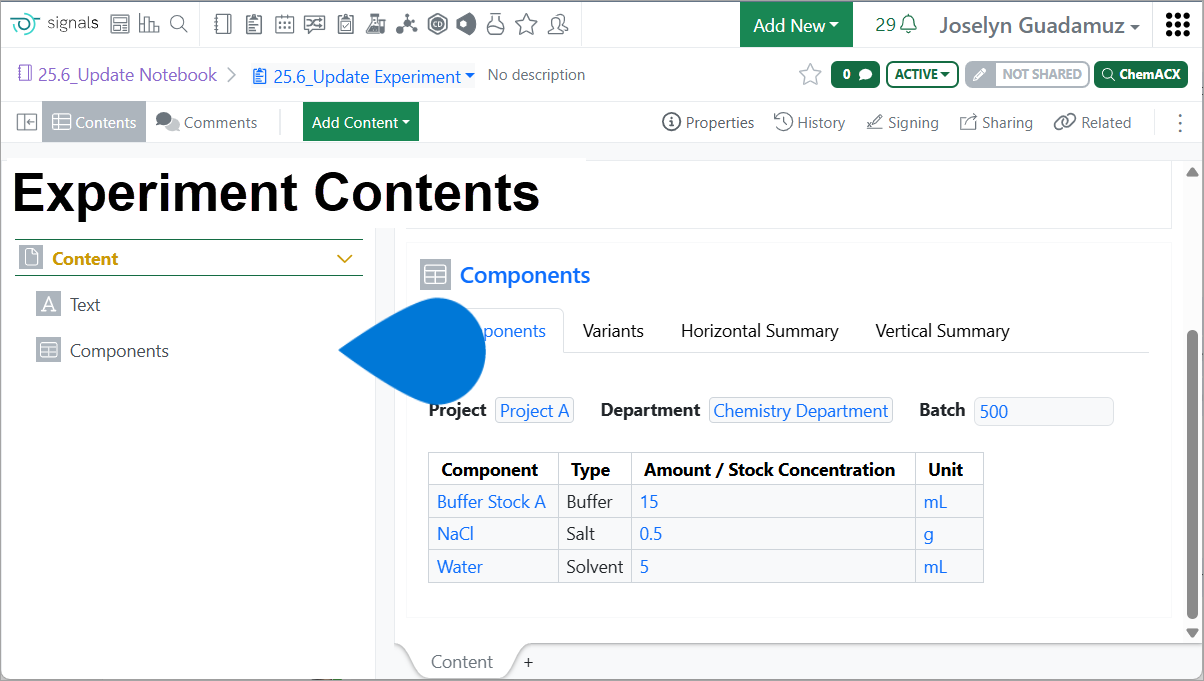Open the search magnifier in top bar
The width and height of the screenshot is (1204, 681).
pyautogui.click(x=179, y=24)
